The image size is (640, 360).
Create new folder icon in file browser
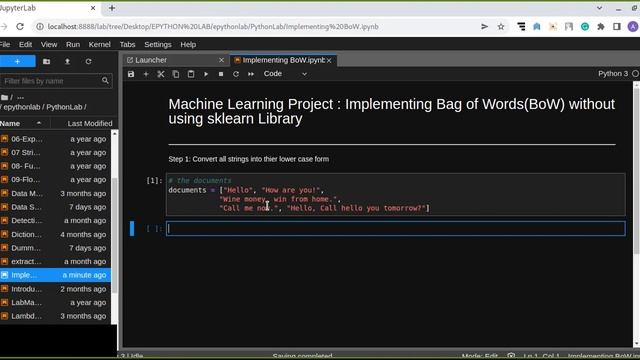[47, 61]
